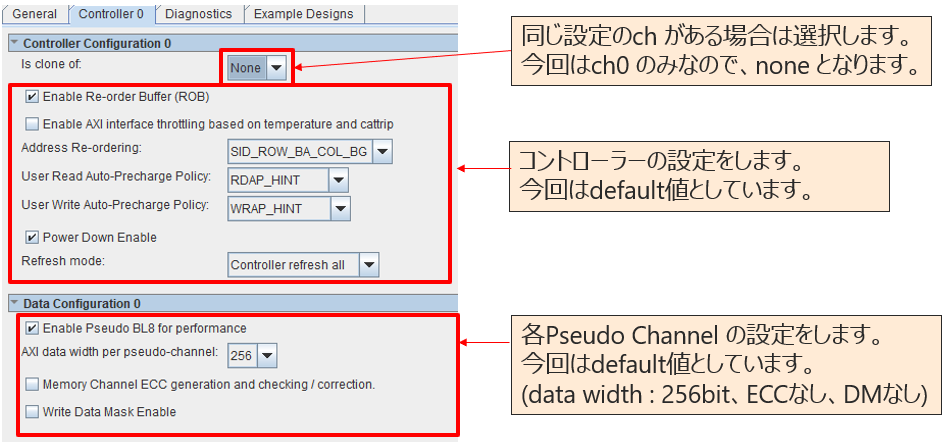Uncheck the Power Down Enable checkbox
948x442 pixels.
pos(32,237)
